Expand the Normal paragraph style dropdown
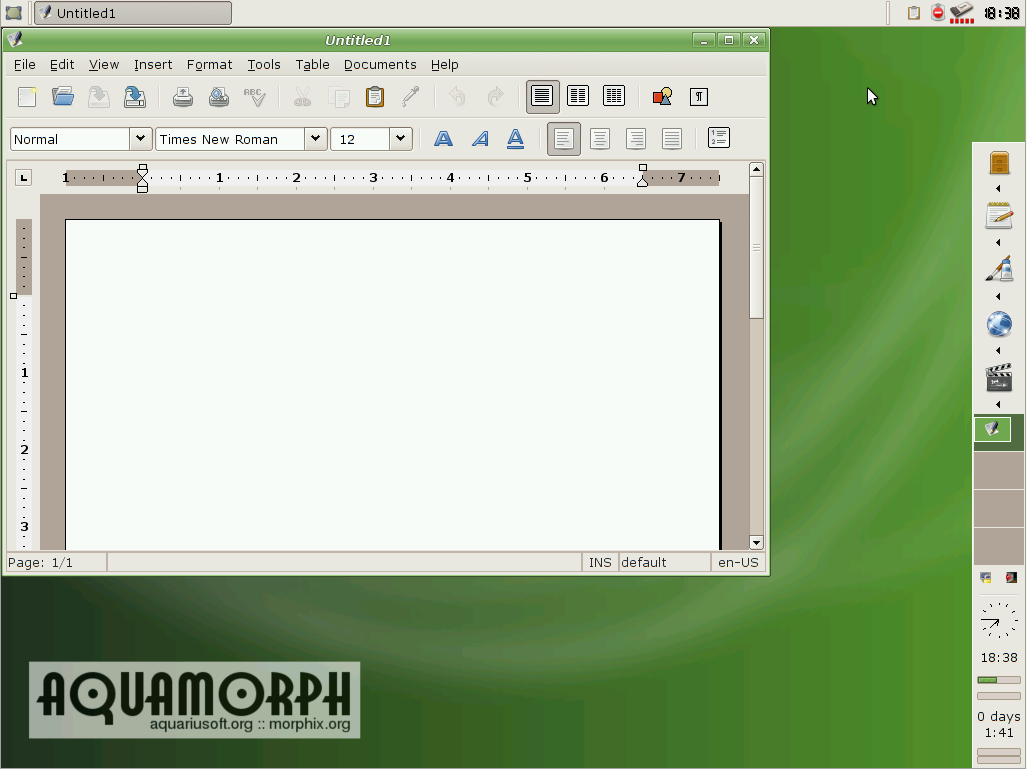This screenshot has height=769, width=1027. point(140,139)
